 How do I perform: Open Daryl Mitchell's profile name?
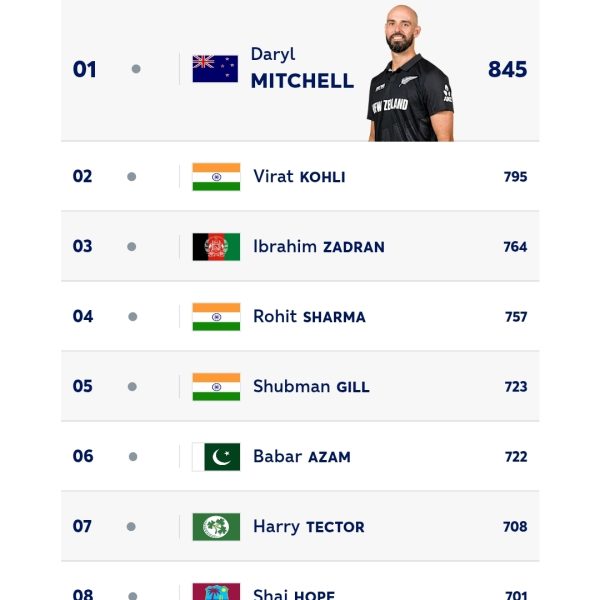coord(301,69)
